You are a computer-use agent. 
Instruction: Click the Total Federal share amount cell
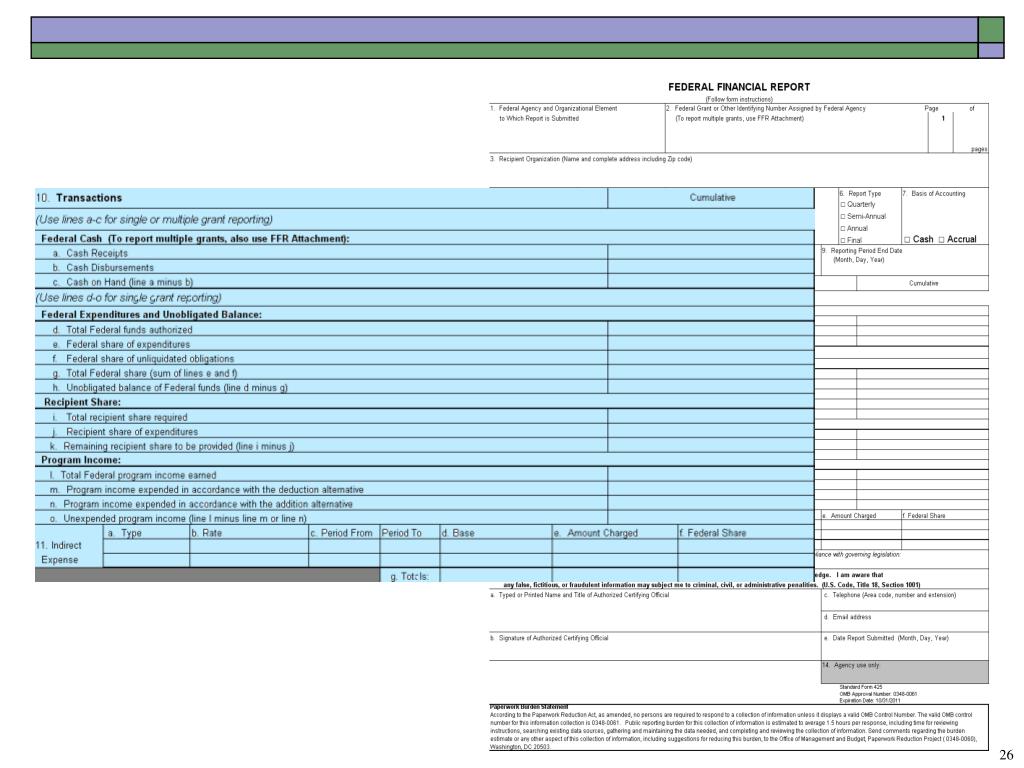click(711, 372)
